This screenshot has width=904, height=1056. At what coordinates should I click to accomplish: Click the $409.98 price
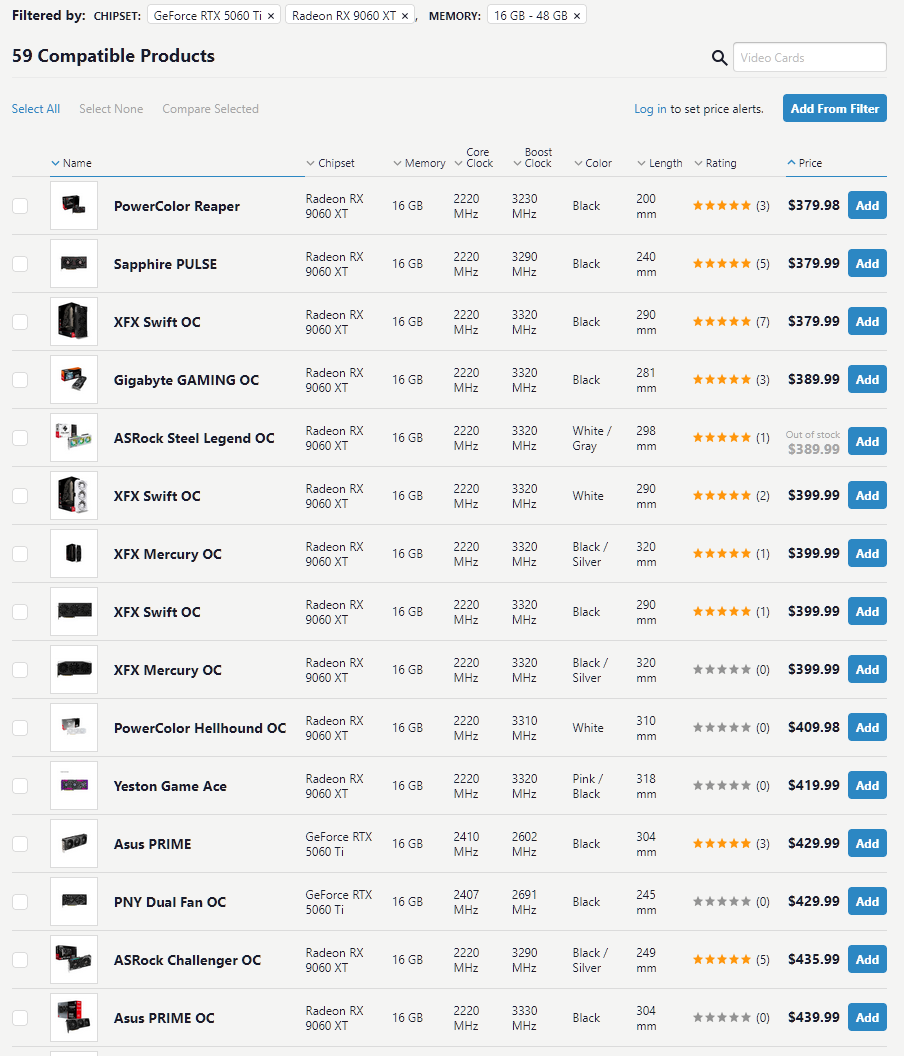click(814, 727)
